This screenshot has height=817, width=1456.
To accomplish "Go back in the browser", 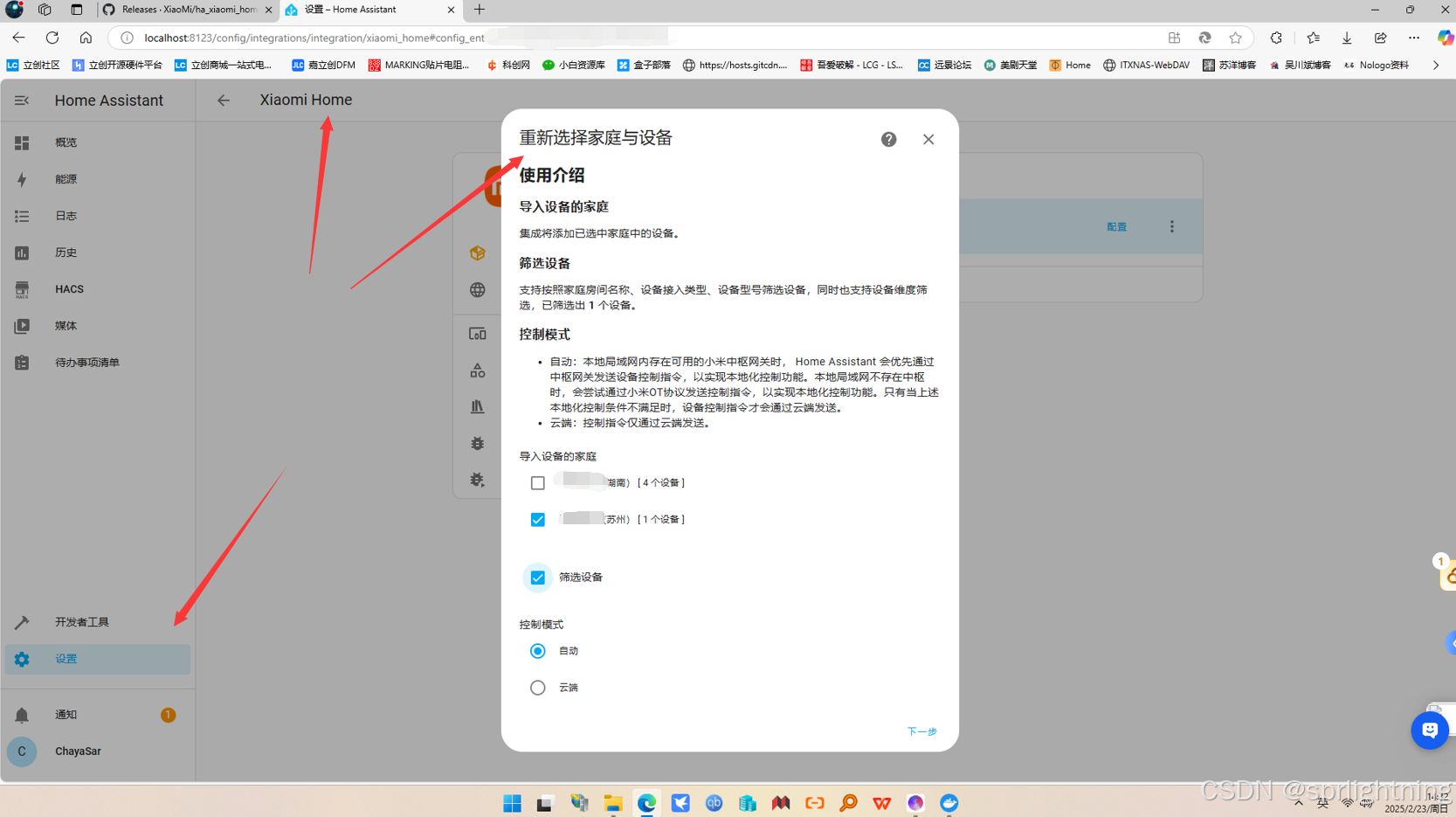I will 18,38.
